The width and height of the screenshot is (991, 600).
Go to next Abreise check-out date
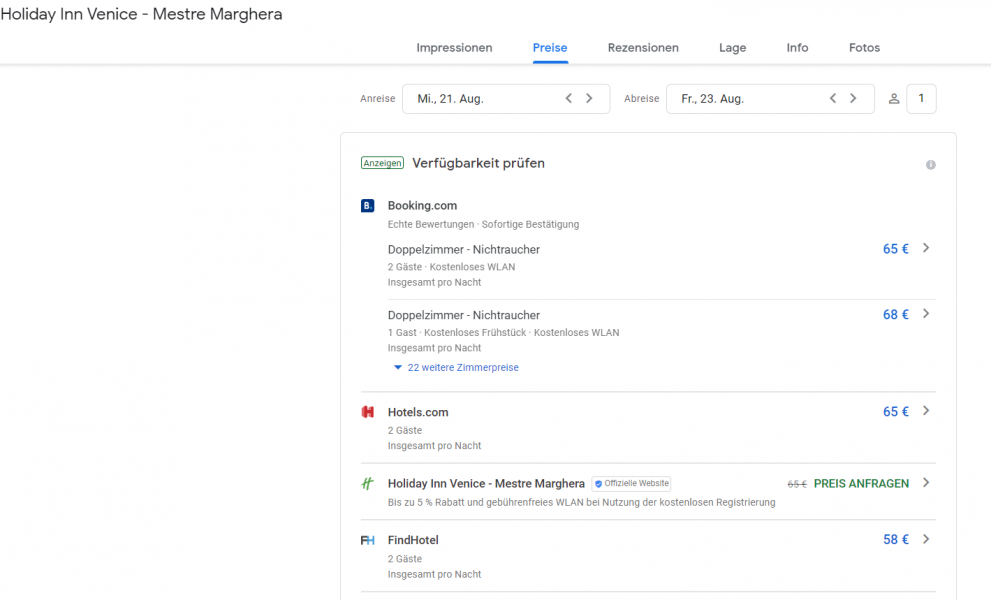853,99
